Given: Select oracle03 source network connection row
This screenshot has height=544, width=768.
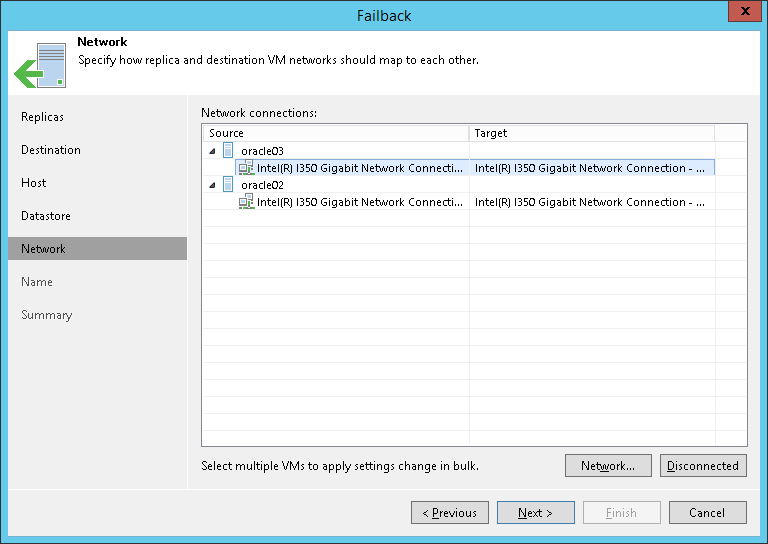Looking at the screenshot, I should point(352,168).
